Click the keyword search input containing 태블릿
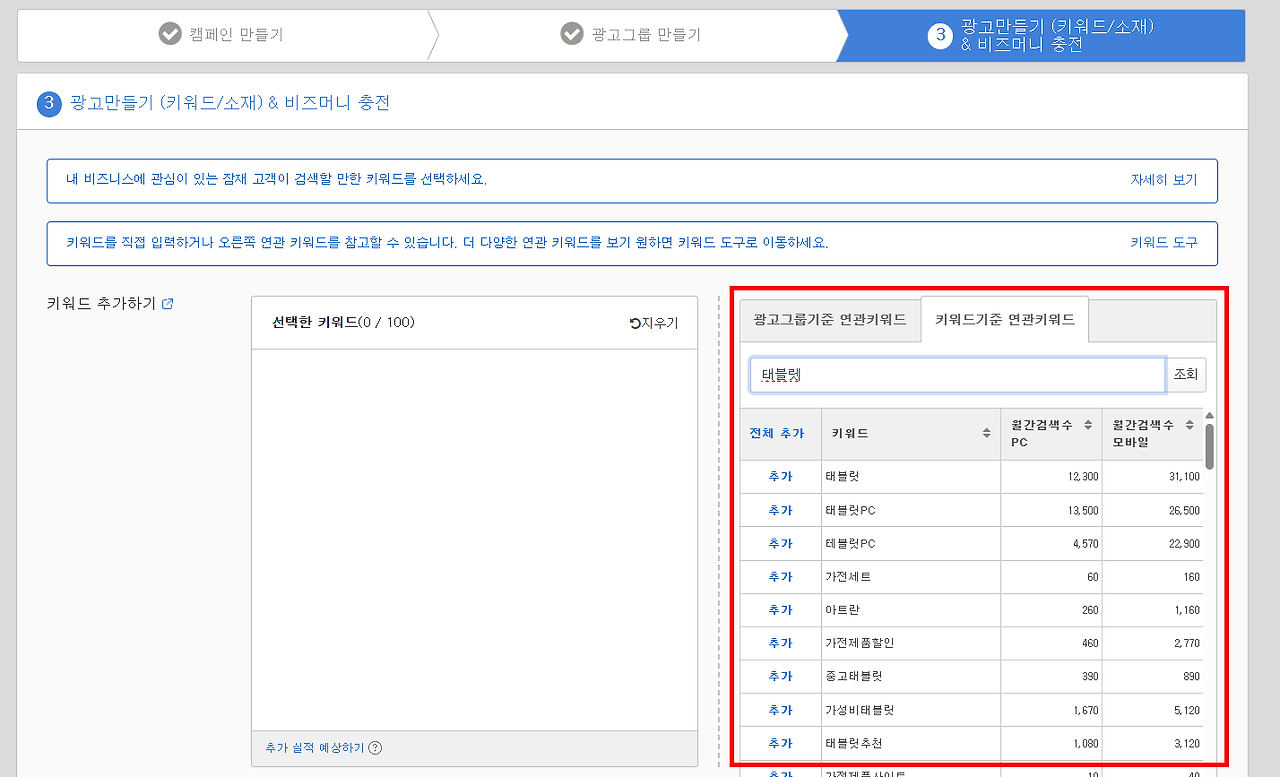 coord(958,375)
